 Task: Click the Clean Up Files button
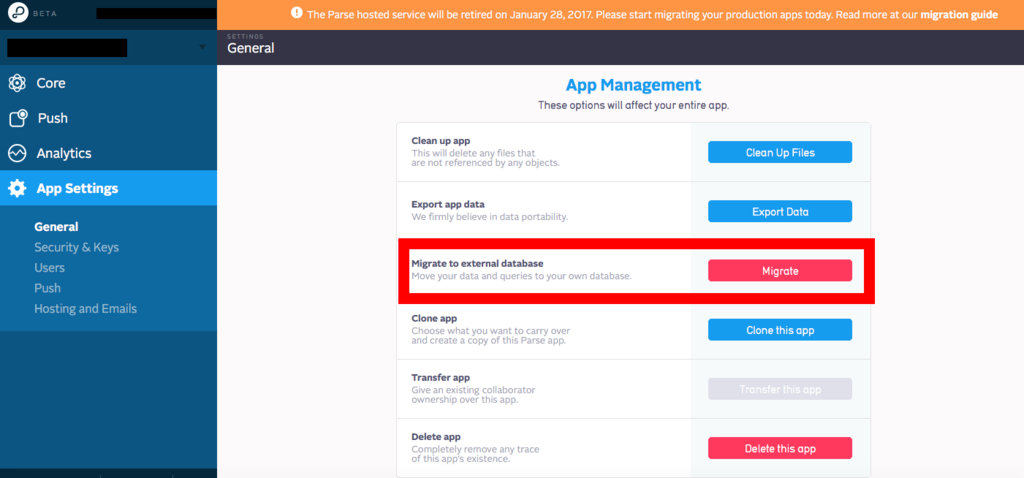point(780,152)
